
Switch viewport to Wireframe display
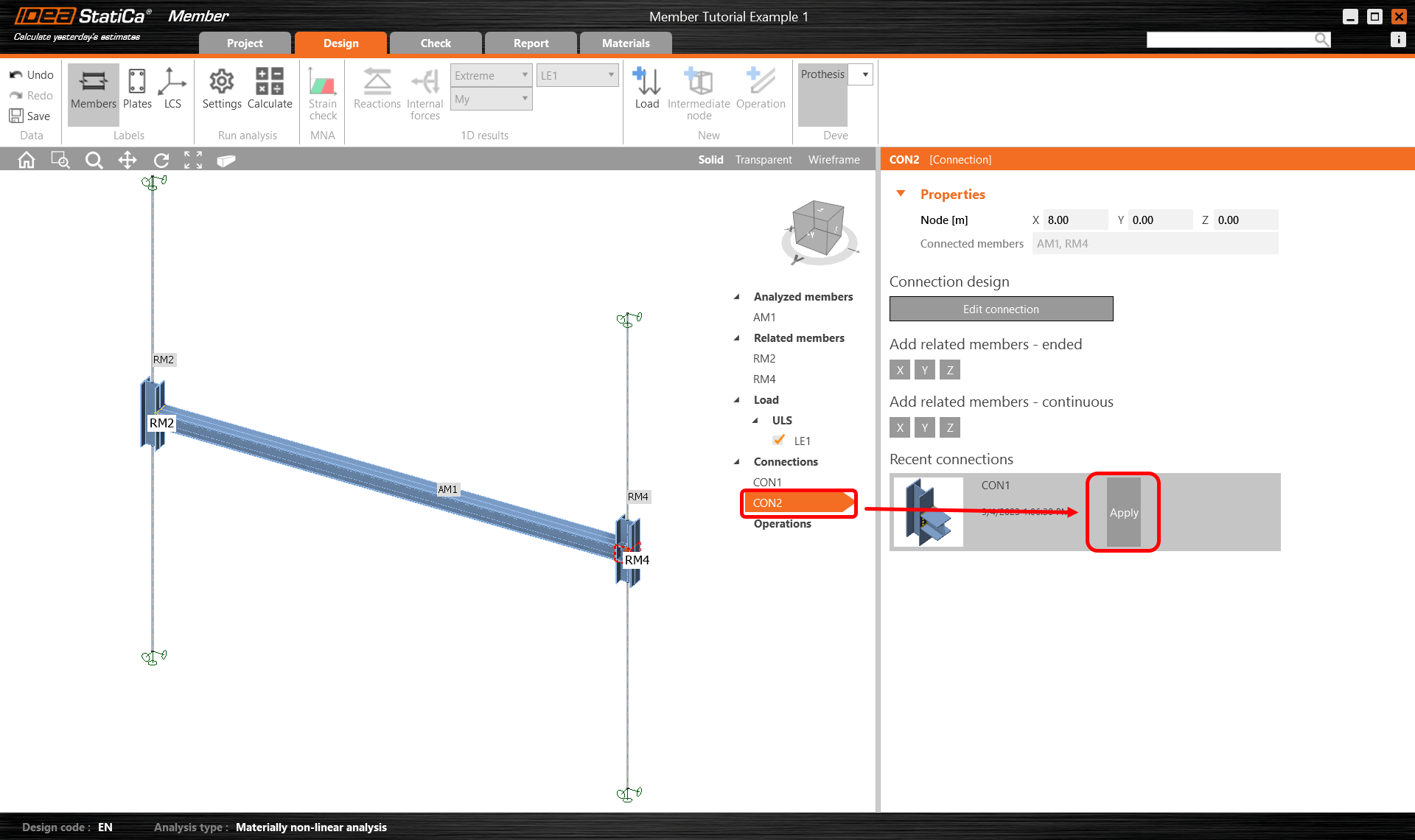click(x=834, y=159)
